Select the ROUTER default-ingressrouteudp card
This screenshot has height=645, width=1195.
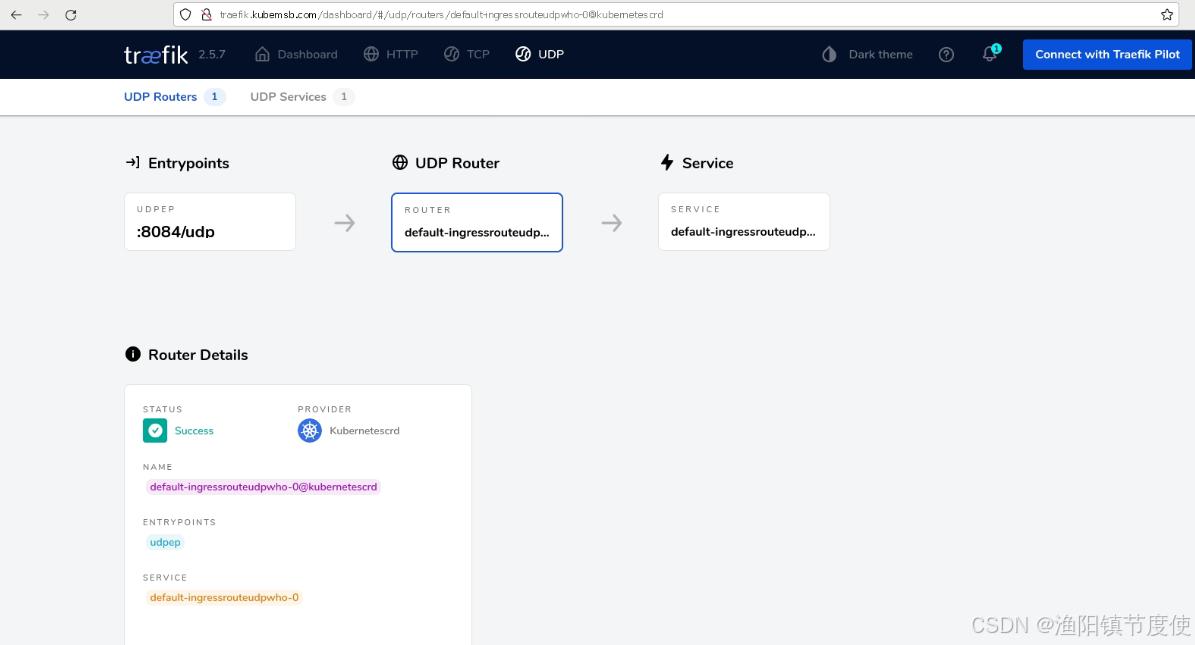[477, 222]
